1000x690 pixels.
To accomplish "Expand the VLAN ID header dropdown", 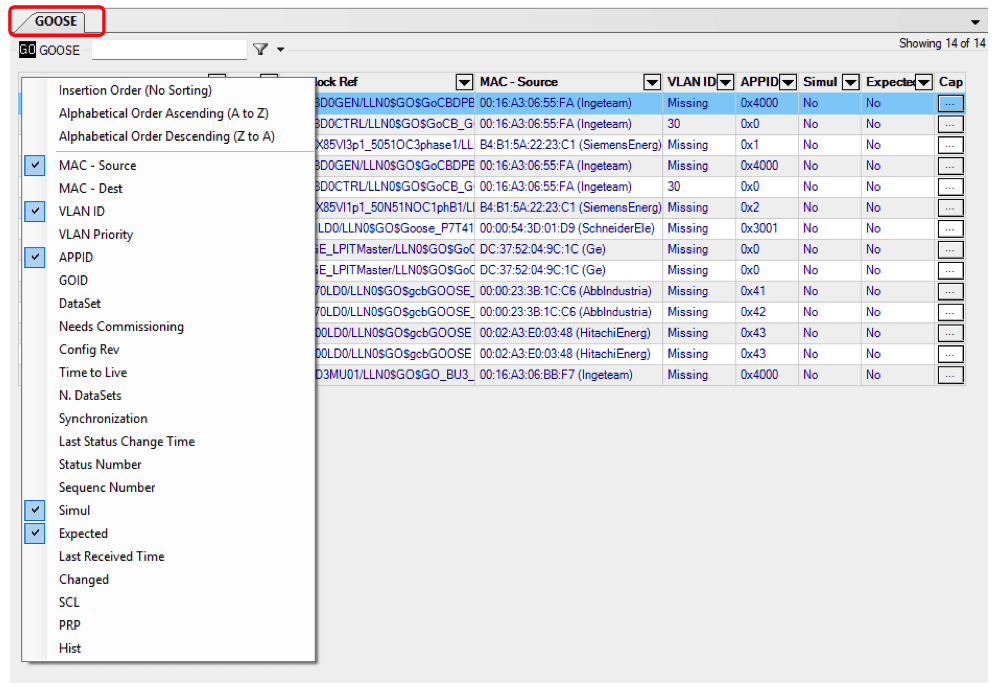I will pyautogui.click(x=724, y=82).
